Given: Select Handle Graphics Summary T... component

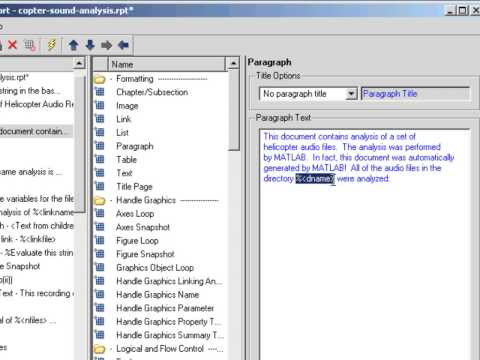Looking at the screenshot, I should [170, 335].
